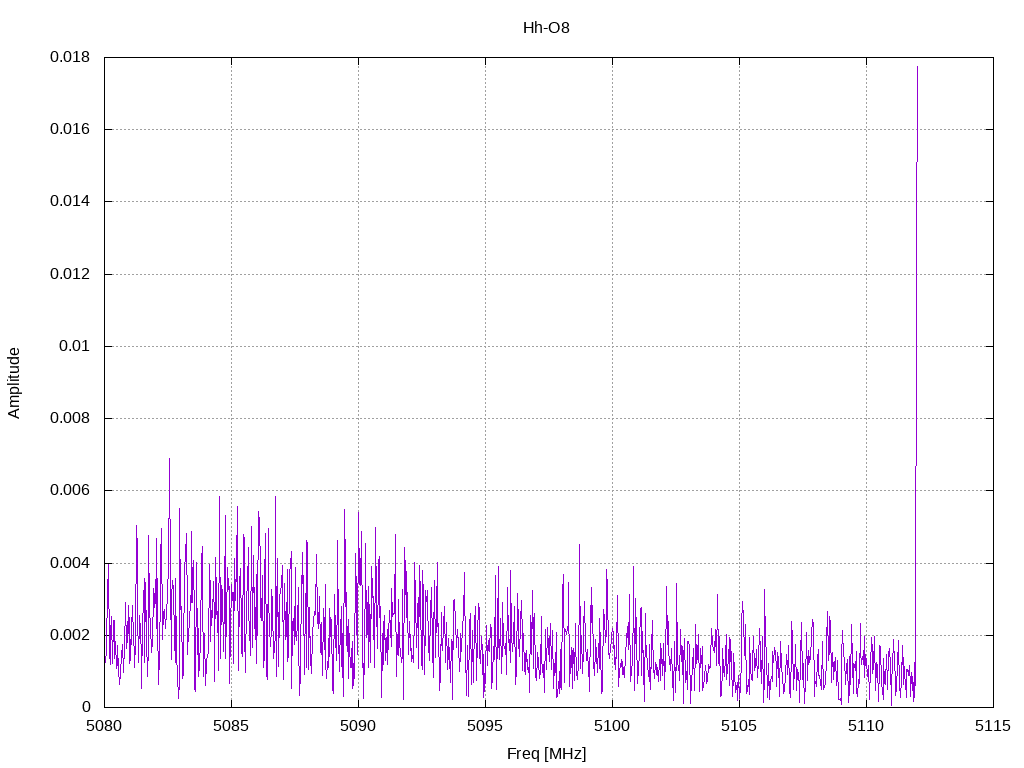Click the tall spike peak near 5112 MHz
The height and width of the screenshot is (768, 1024).
917,67
